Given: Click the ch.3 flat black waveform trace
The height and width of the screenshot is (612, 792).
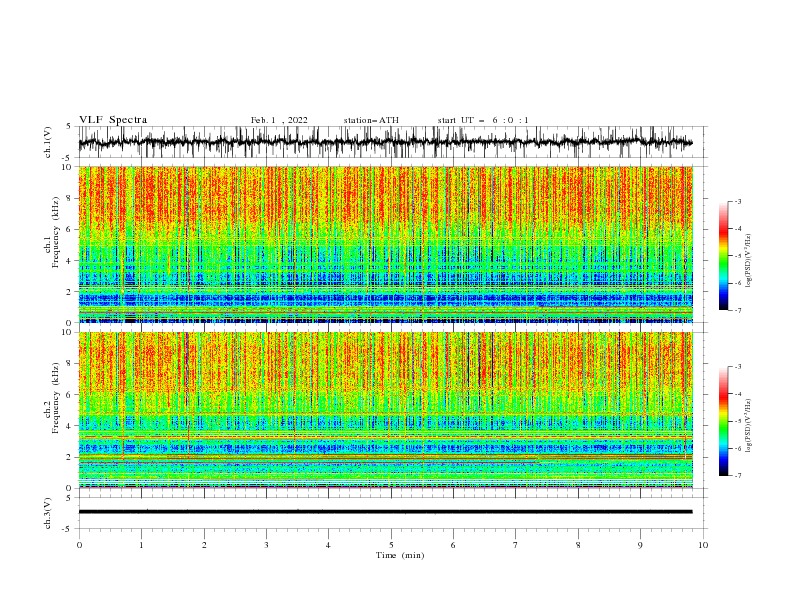Looking at the screenshot, I should pyautogui.click(x=385, y=512).
